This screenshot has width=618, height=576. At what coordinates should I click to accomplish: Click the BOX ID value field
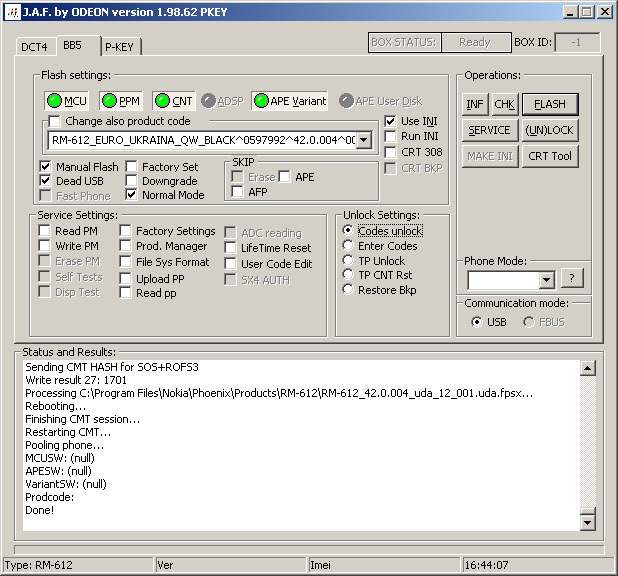[577, 42]
